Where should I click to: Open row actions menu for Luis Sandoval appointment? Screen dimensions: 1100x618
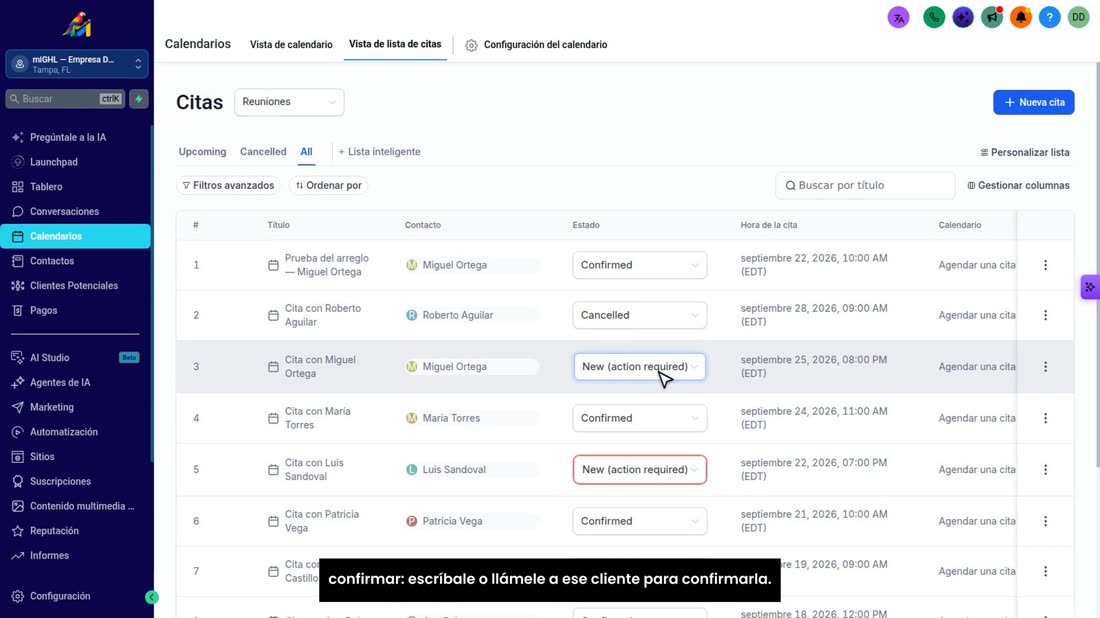[1045, 469]
